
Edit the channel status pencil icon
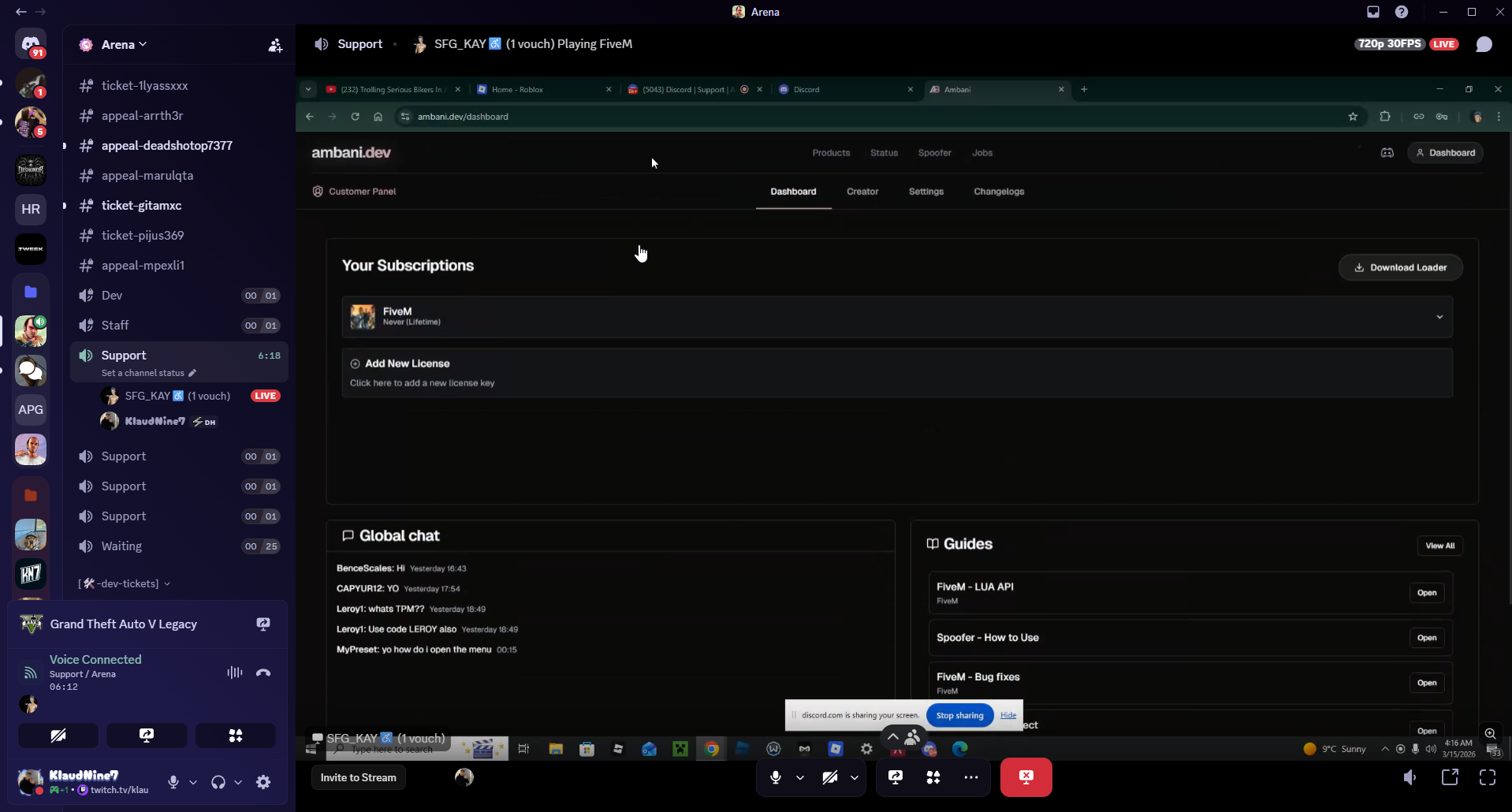[192, 373]
